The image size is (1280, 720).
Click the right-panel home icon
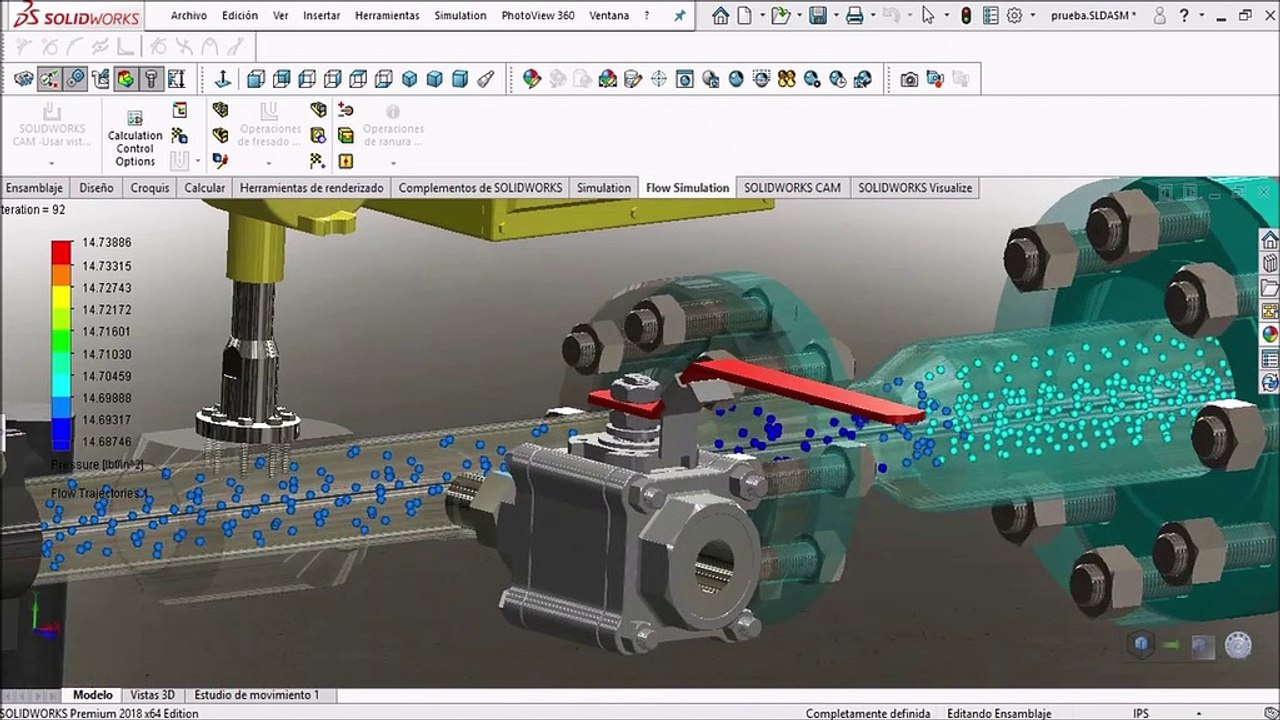click(x=1270, y=240)
